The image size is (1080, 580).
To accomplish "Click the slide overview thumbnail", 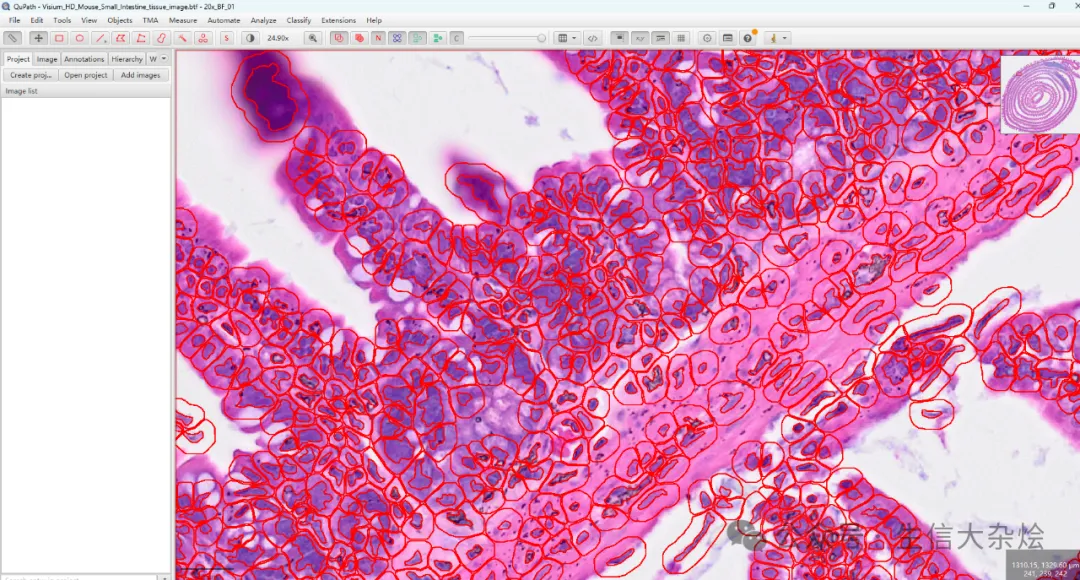I will [1039, 94].
